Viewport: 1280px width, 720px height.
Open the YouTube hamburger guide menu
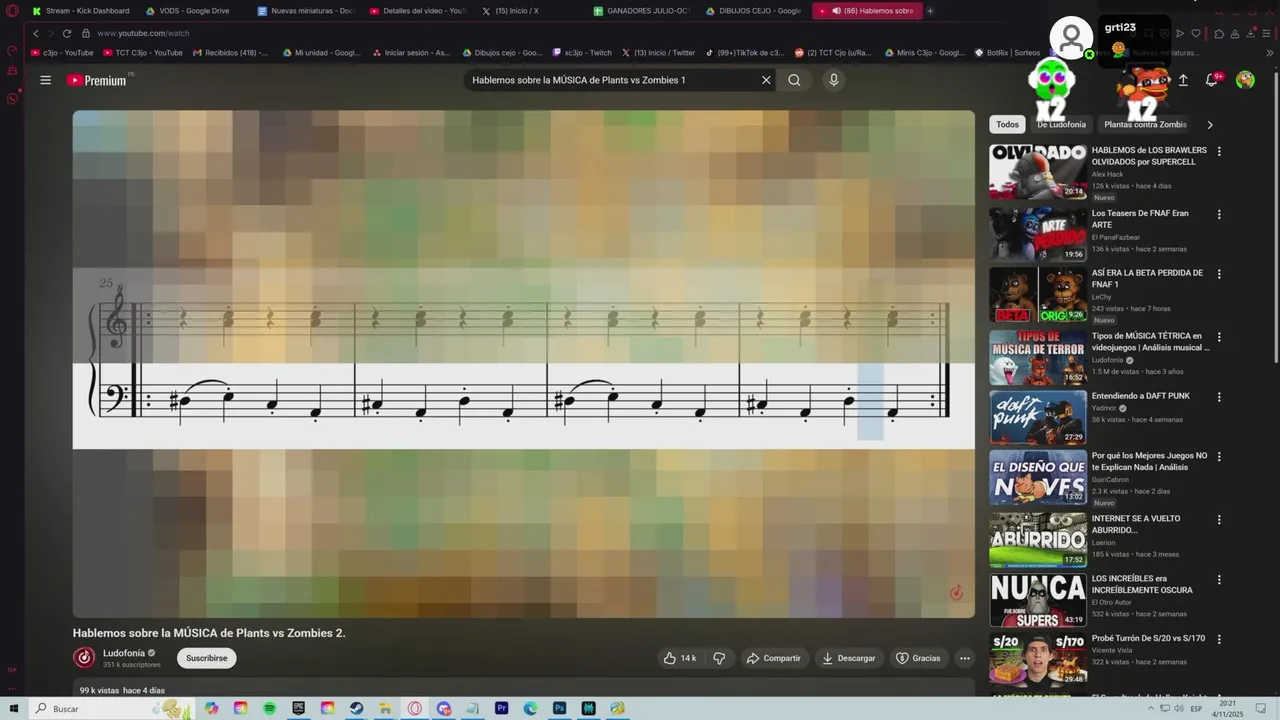45,80
